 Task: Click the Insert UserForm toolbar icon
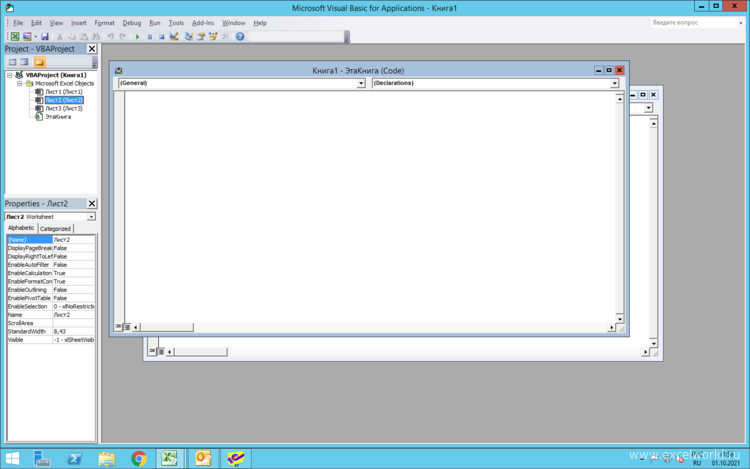[27, 36]
